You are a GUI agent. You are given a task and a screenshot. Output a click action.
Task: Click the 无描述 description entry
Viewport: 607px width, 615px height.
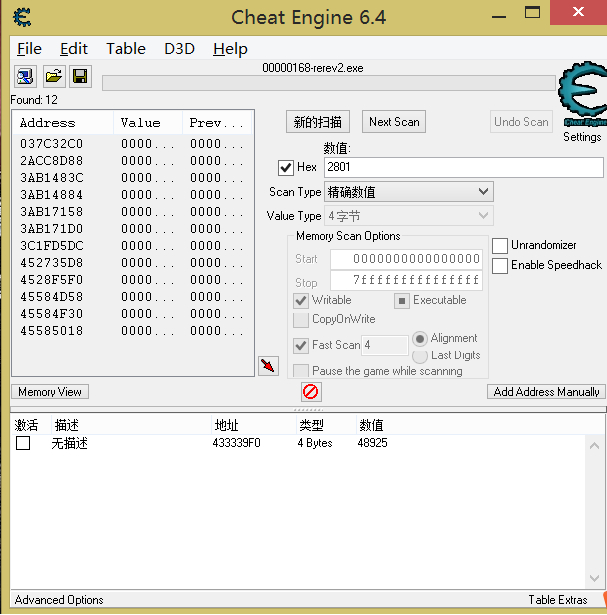click(69, 444)
